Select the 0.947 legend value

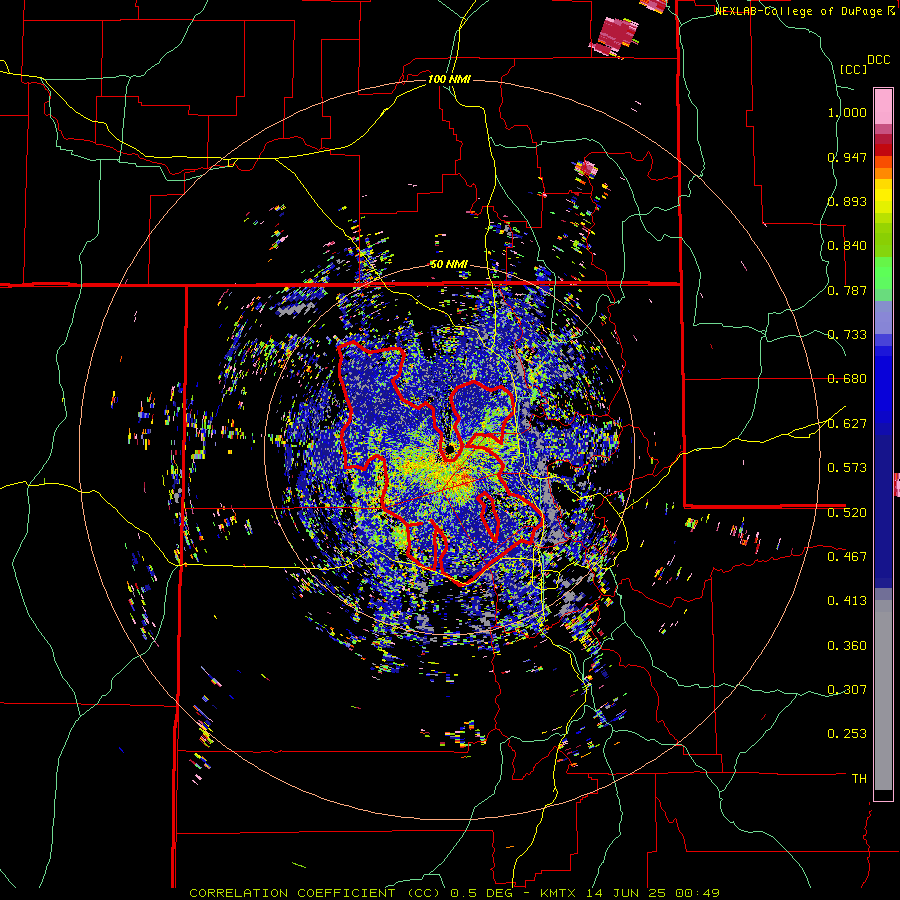coord(847,157)
